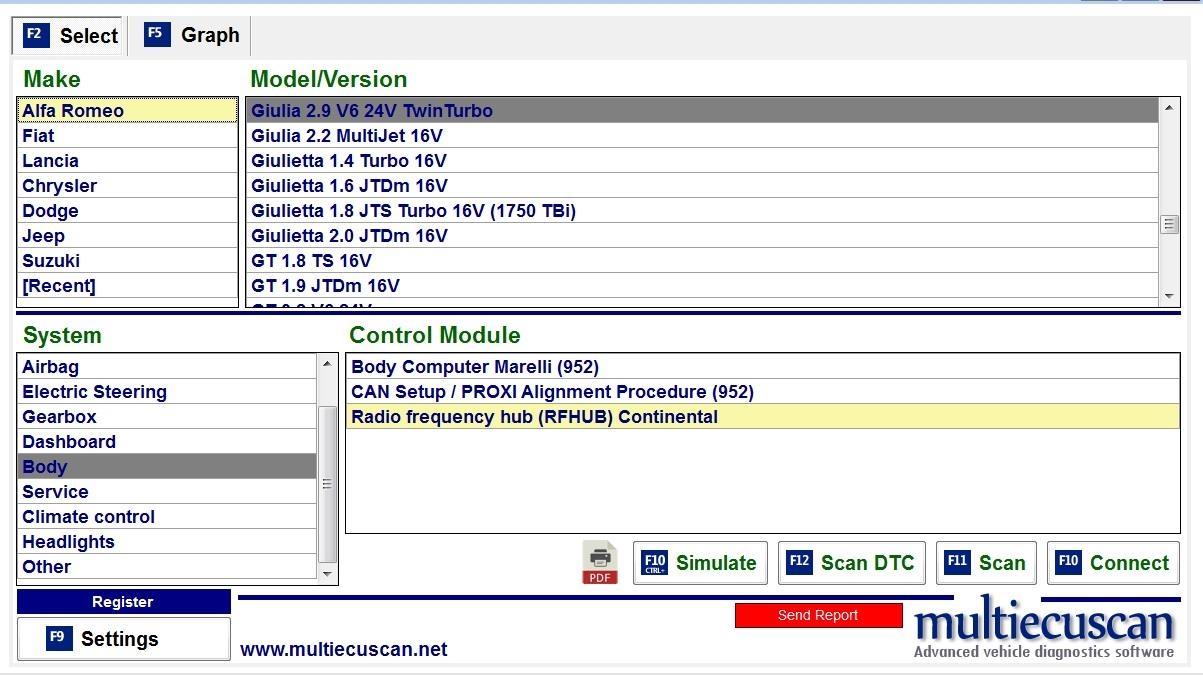Pick Chrysler from Make list
Viewport: 1203px width, 675px height.
tap(127, 186)
